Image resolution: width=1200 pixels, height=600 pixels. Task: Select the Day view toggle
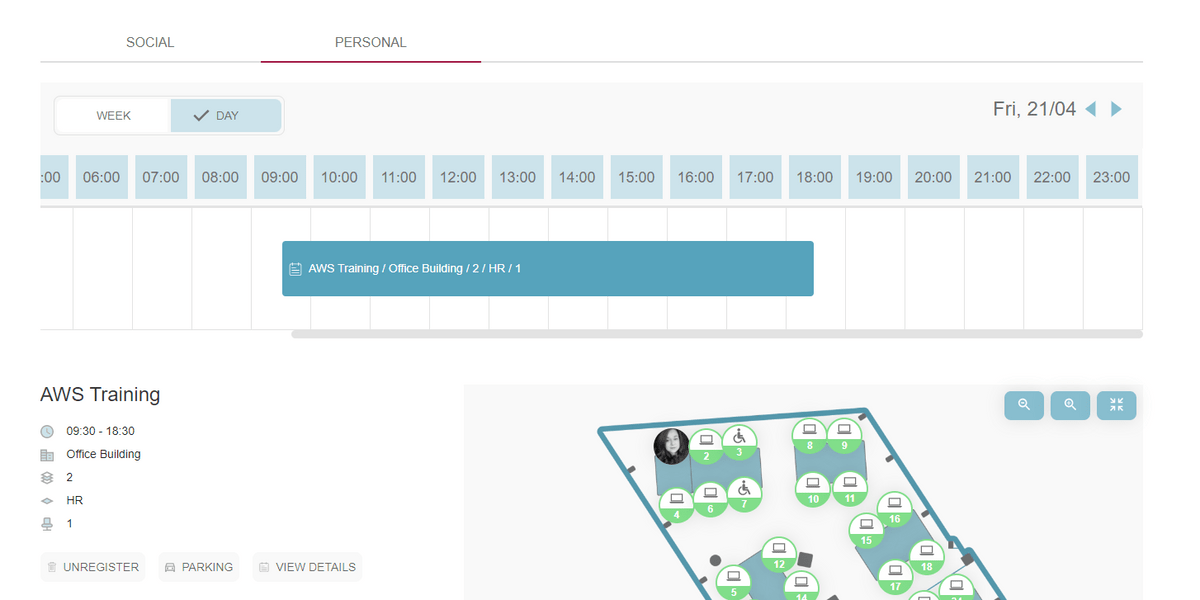click(x=225, y=116)
